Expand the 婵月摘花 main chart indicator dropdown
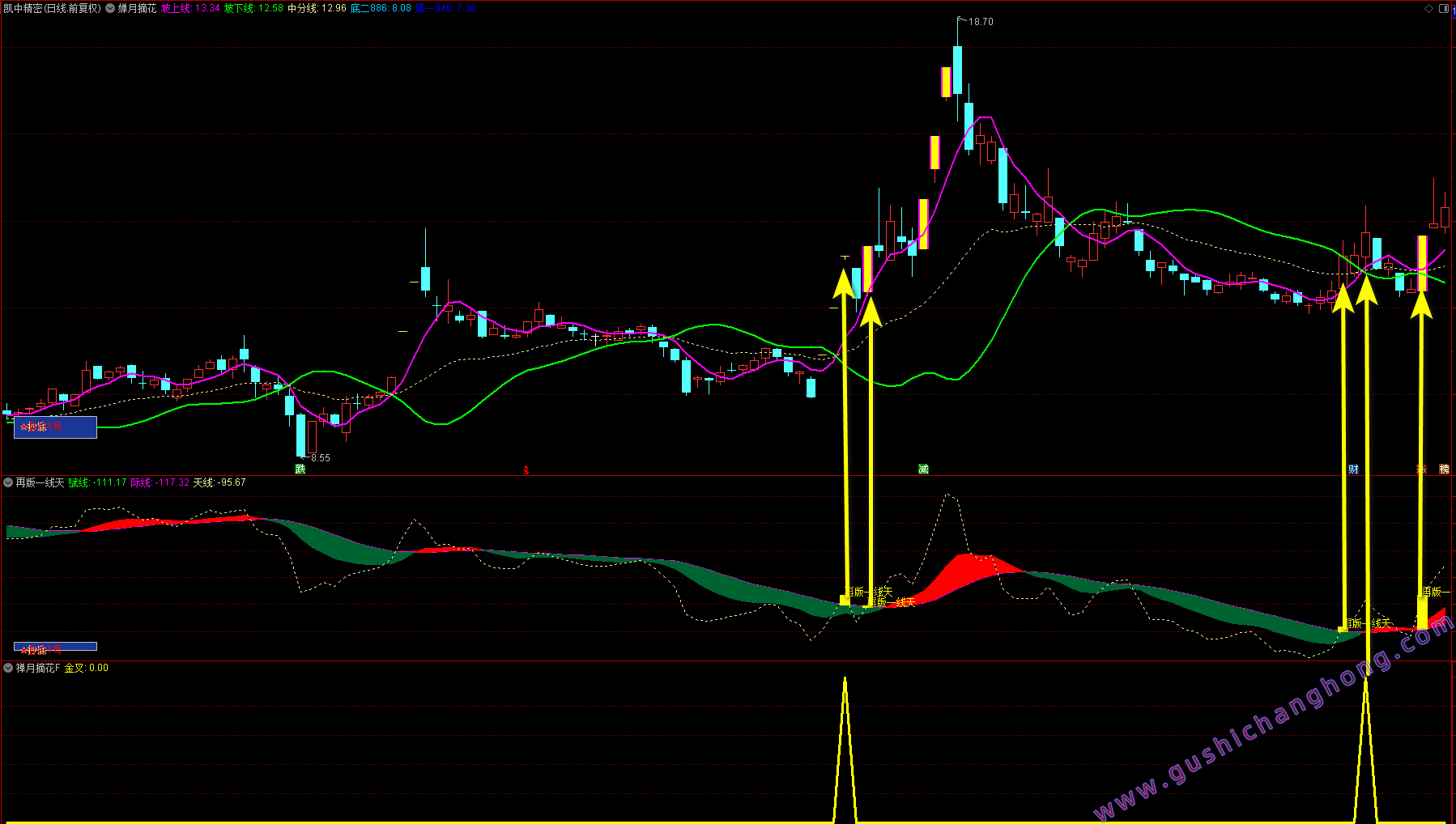Screen dimensions: 1456x824 click(x=110, y=8)
